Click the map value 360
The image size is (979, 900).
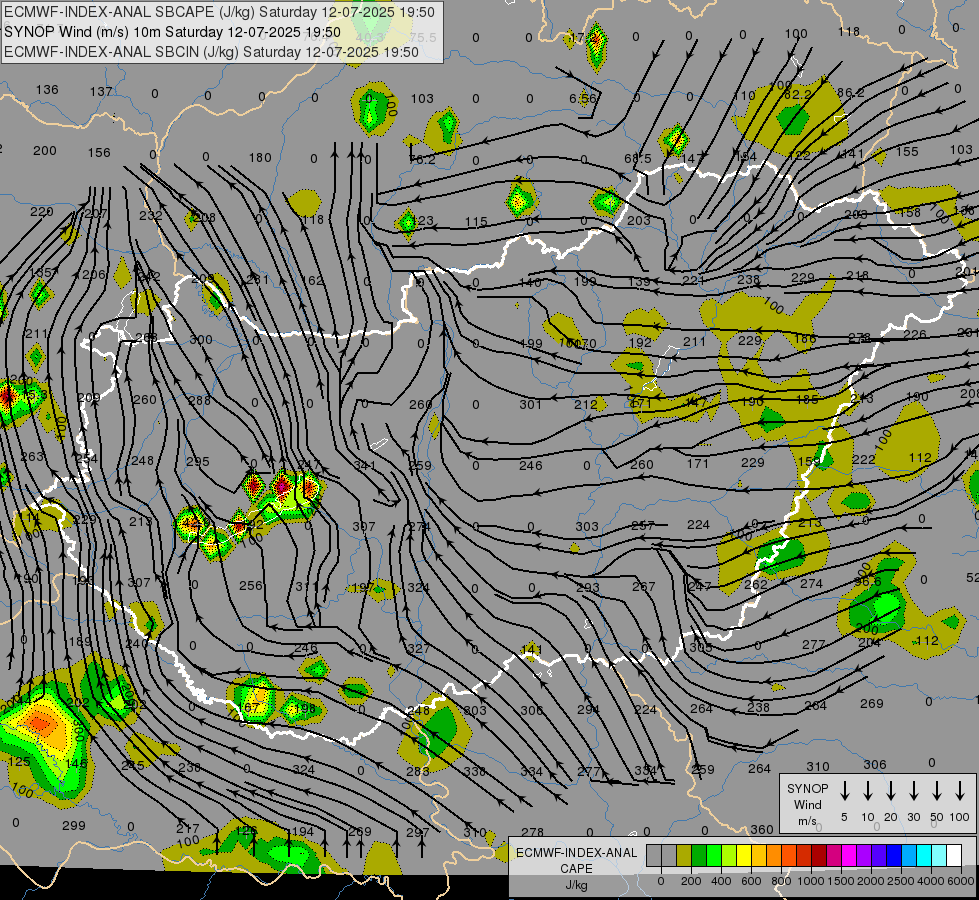pyautogui.click(x=762, y=829)
